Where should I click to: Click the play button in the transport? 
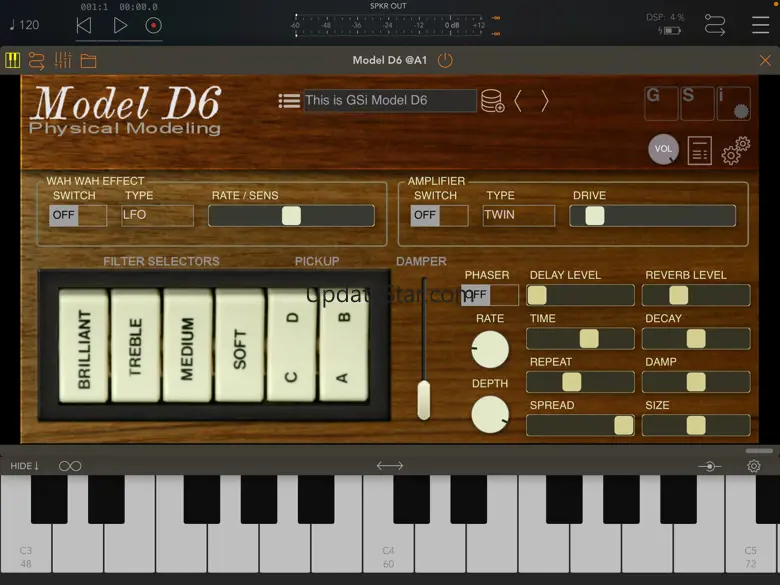[120, 25]
